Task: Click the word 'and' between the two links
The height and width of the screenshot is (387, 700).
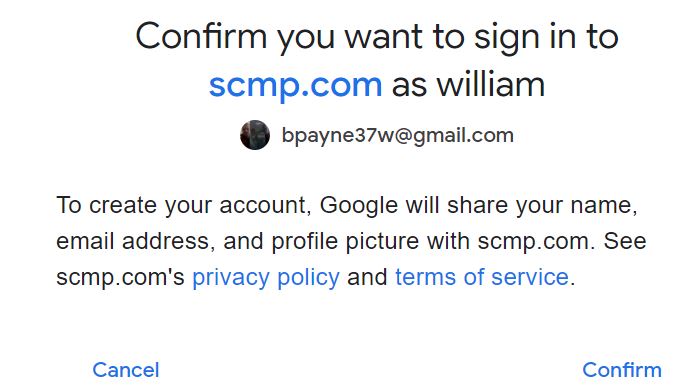Action: tap(367, 277)
